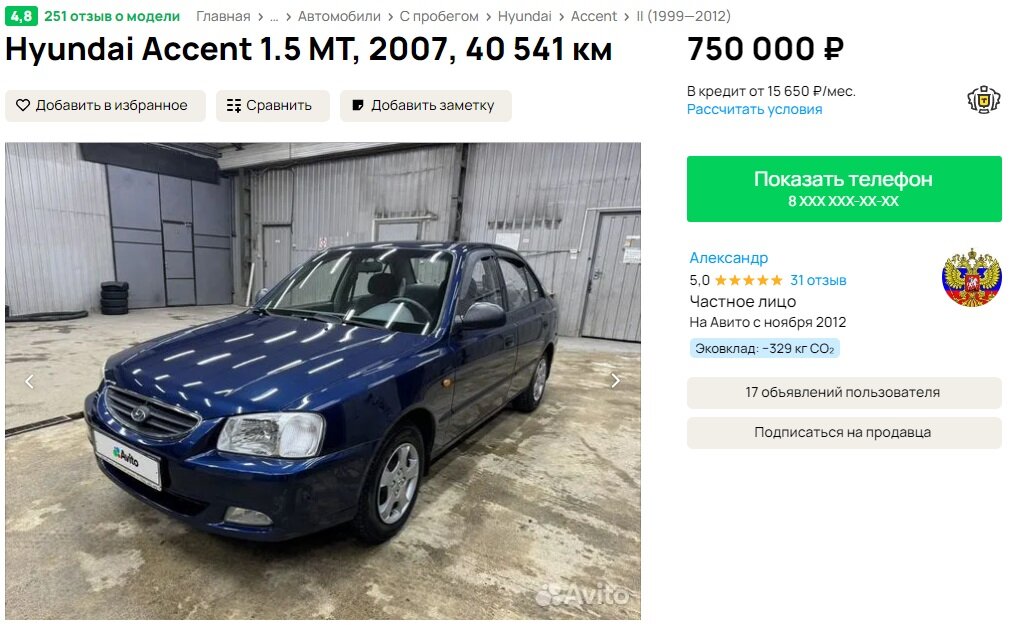The image size is (1009, 625).
Task: Click the note icon beside Добавить заметку
Action: pyautogui.click(x=358, y=105)
